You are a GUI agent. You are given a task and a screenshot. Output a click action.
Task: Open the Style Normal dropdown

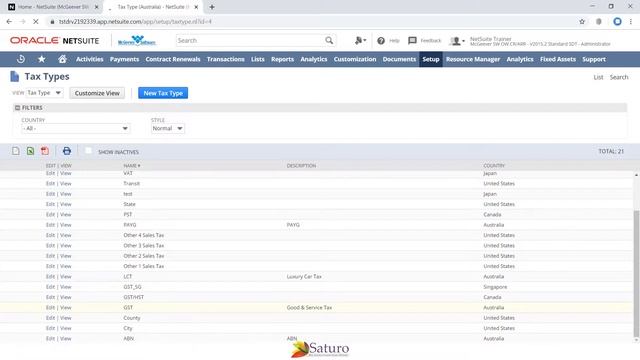[x=167, y=128]
